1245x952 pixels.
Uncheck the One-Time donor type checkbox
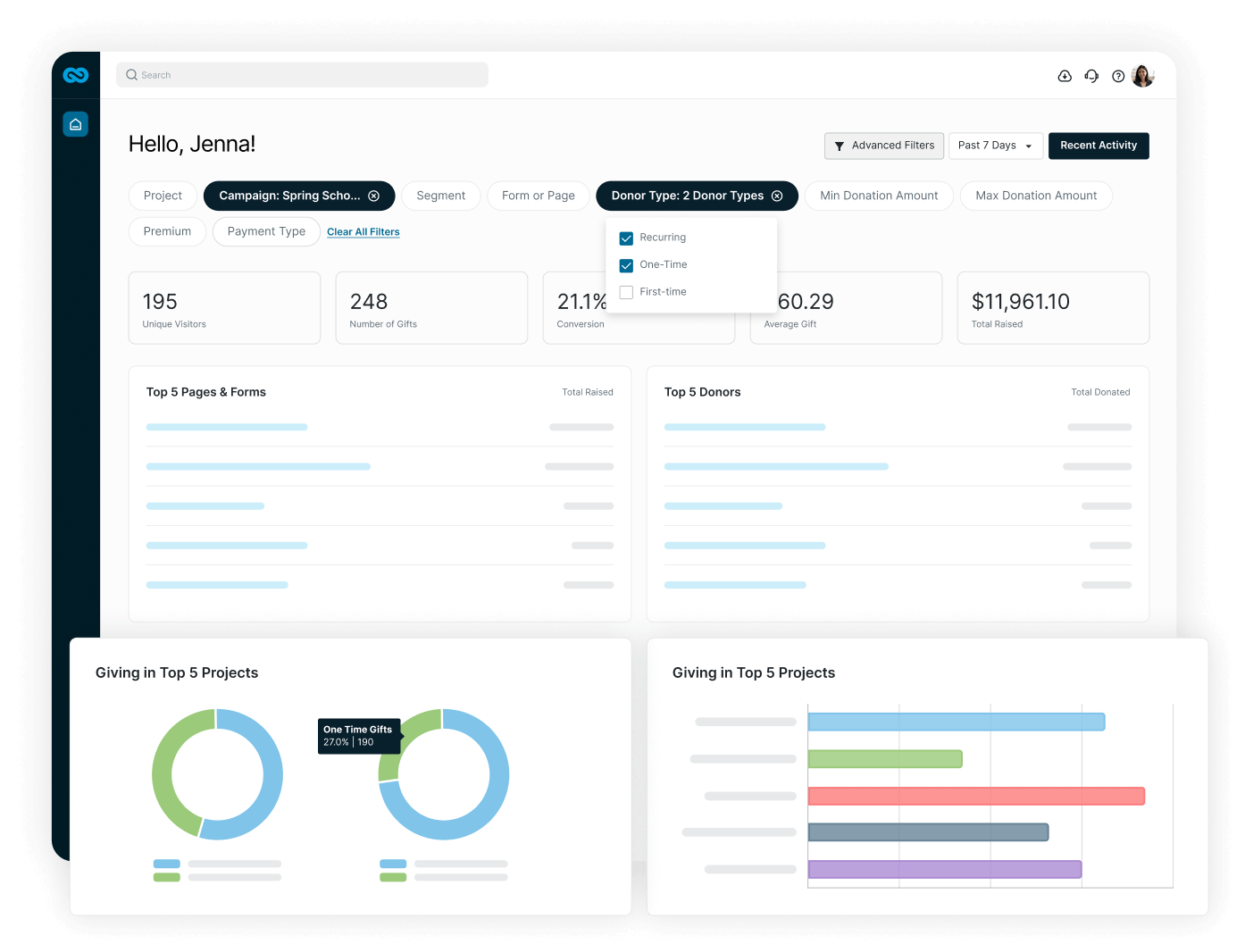(627, 265)
